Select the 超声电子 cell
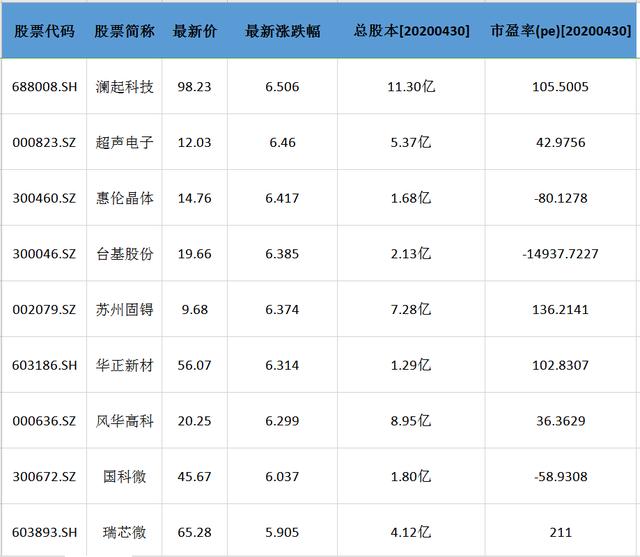Viewport: 640px width, 557px height. click(x=124, y=142)
